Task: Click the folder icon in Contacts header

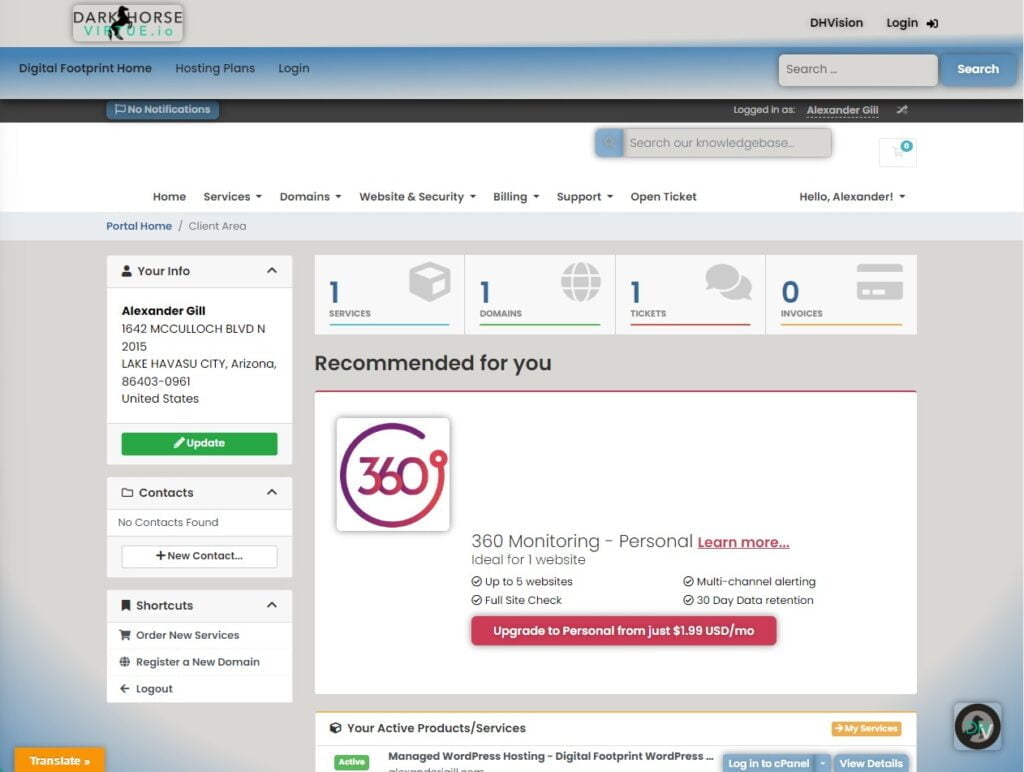Action: click(127, 492)
